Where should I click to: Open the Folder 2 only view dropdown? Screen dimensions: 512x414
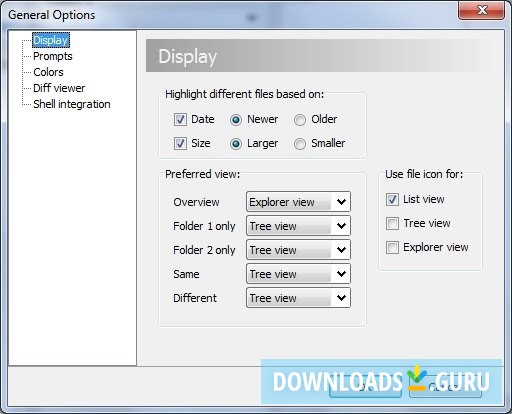pos(298,250)
